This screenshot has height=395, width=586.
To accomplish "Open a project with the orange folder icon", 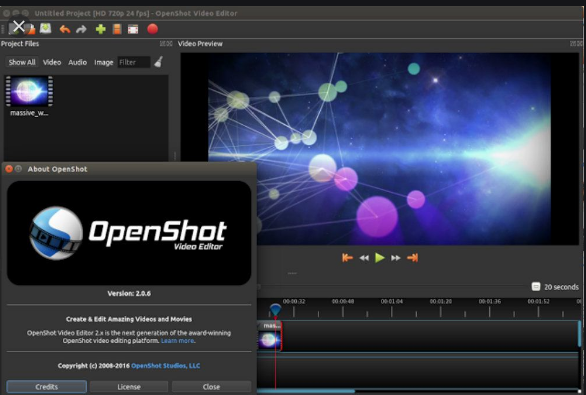I will tap(30, 29).
